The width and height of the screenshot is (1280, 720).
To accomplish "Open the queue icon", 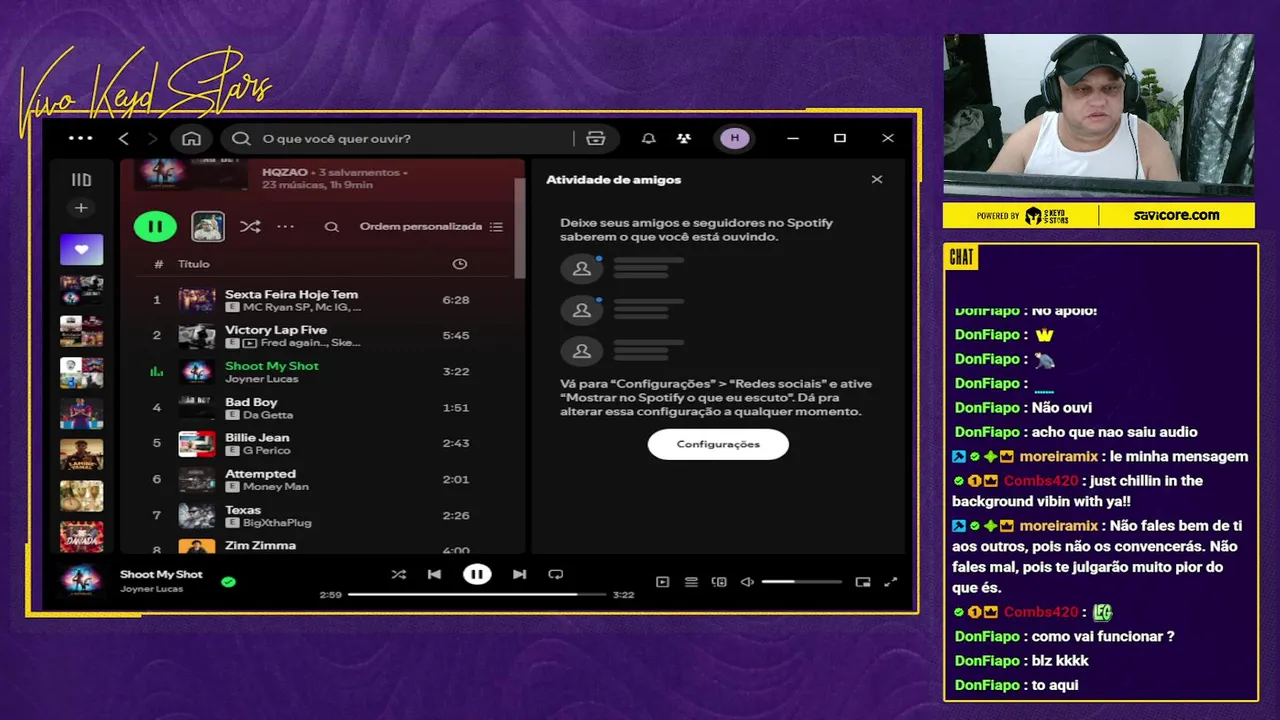I will [x=691, y=582].
